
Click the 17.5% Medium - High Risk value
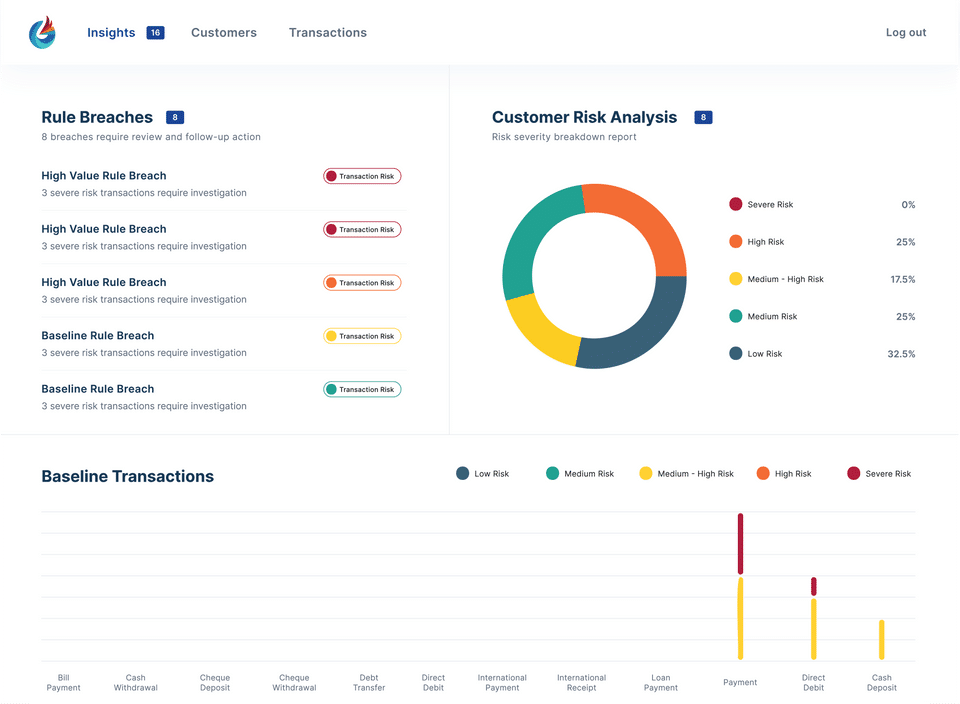pos(902,279)
